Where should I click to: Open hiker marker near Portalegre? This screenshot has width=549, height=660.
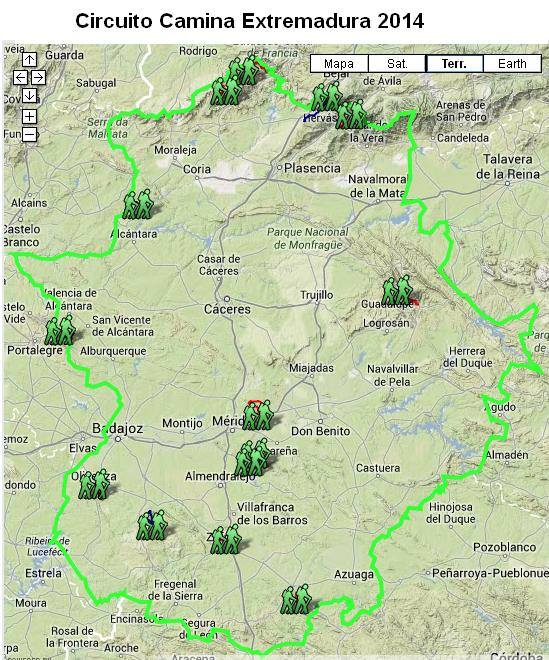click(60, 330)
